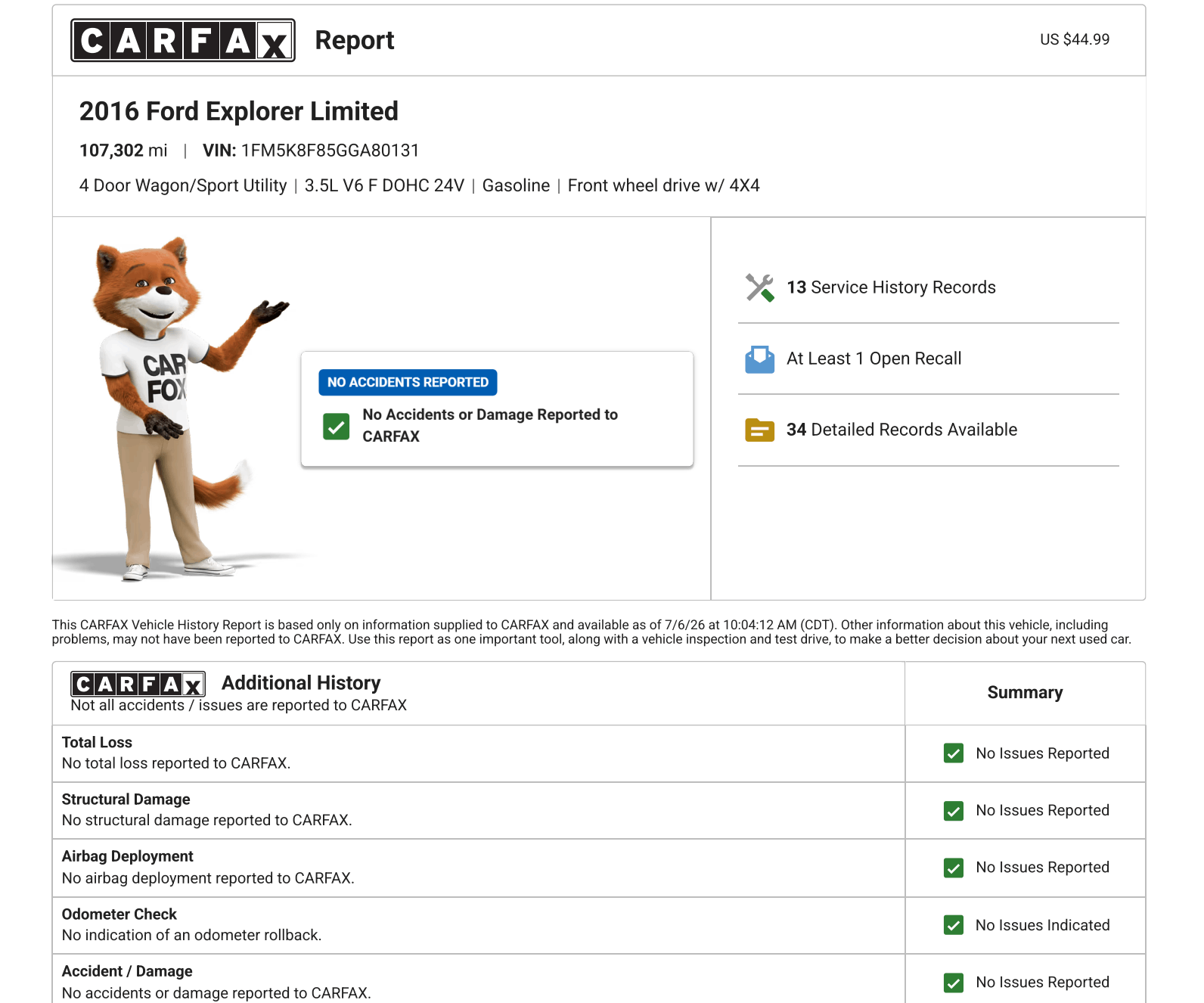
Task: Click the Total Loss row title
Action: [97, 742]
